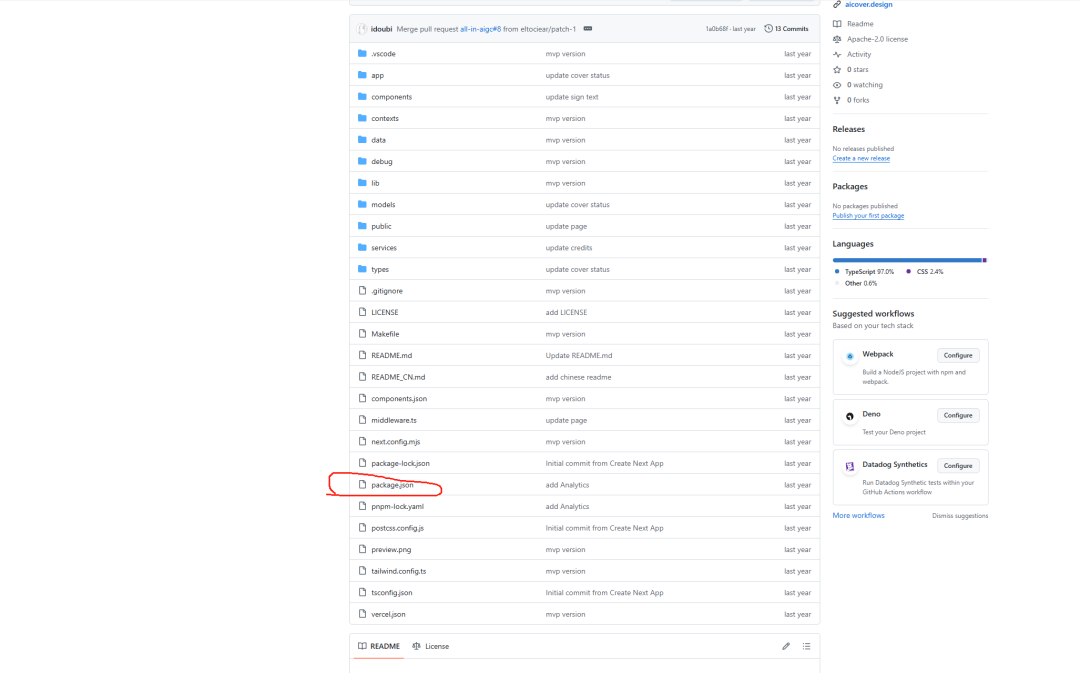Click the idoubi author avatar

tap(362, 29)
